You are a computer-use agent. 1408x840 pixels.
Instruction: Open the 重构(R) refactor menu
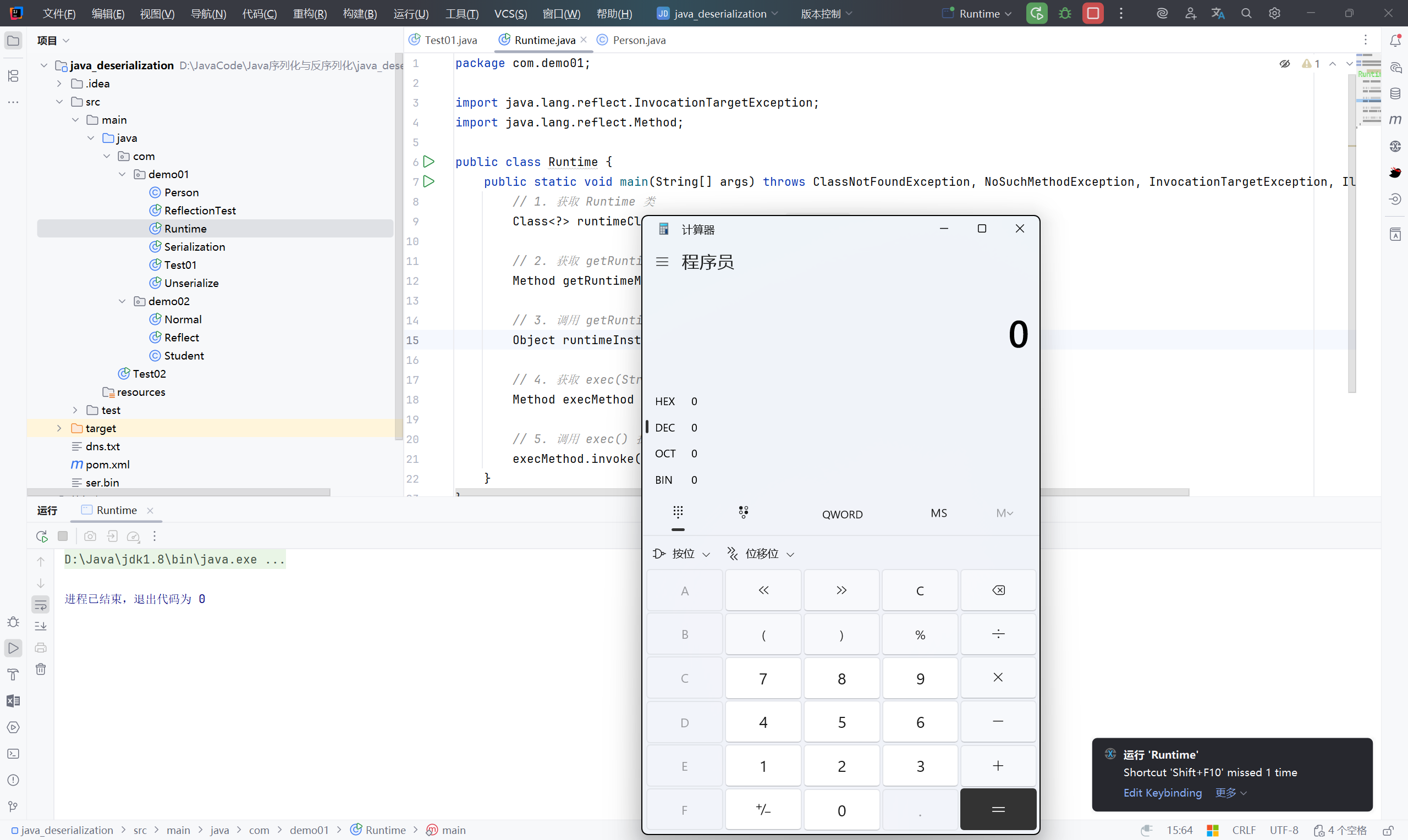[x=309, y=13]
